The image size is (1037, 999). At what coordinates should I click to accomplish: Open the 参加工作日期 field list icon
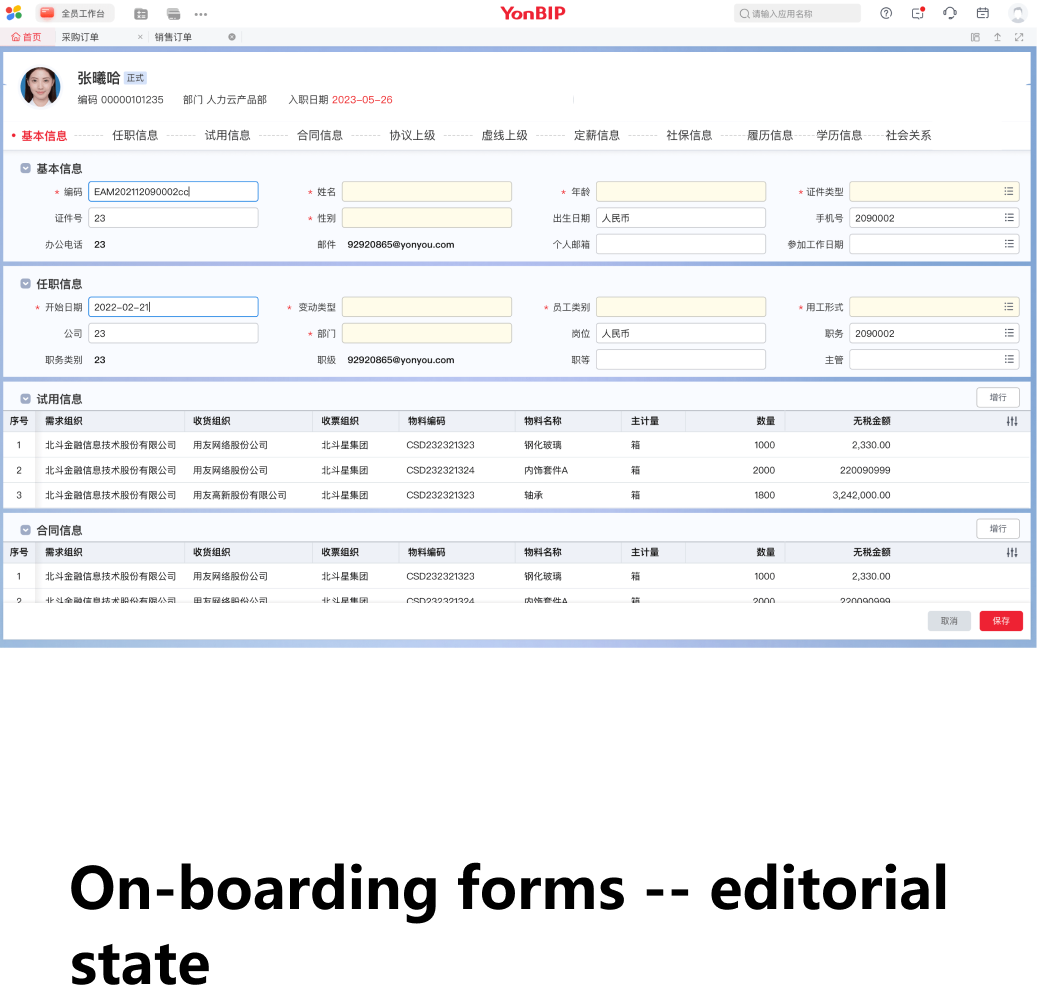[1009, 244]
